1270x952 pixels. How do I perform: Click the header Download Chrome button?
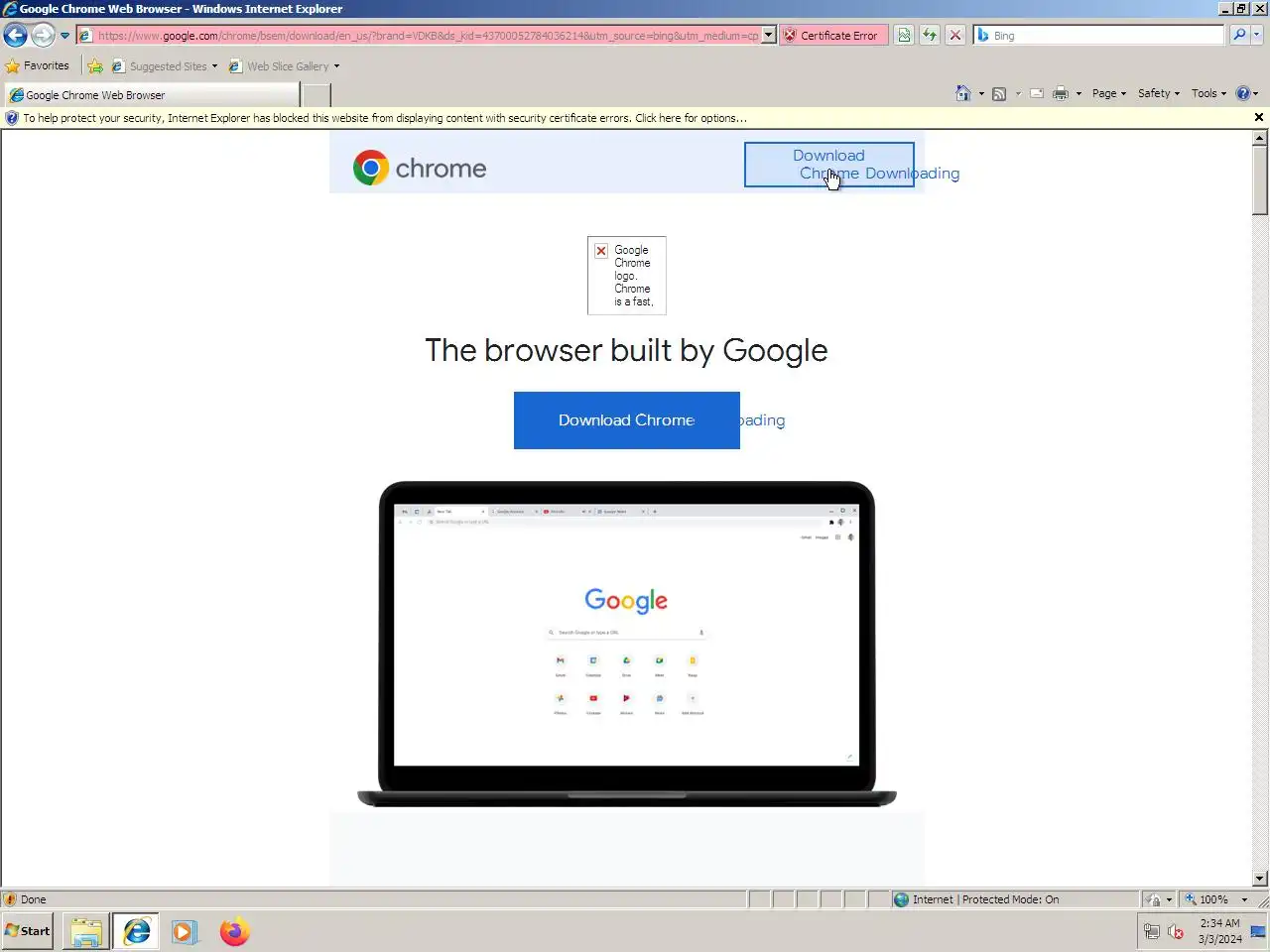(x=829, y=165)
